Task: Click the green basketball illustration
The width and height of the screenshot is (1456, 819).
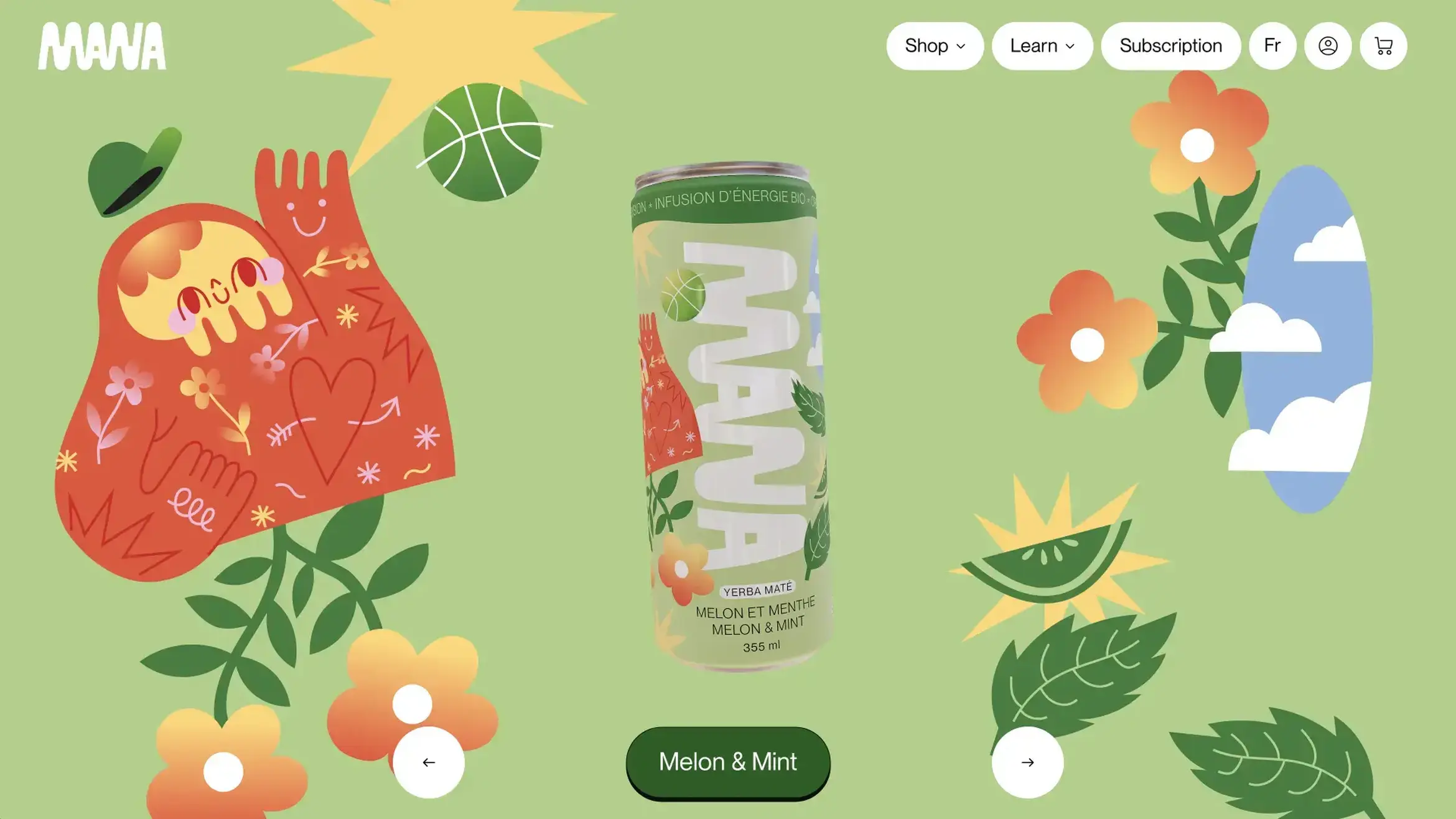Action: click(483, 142)
